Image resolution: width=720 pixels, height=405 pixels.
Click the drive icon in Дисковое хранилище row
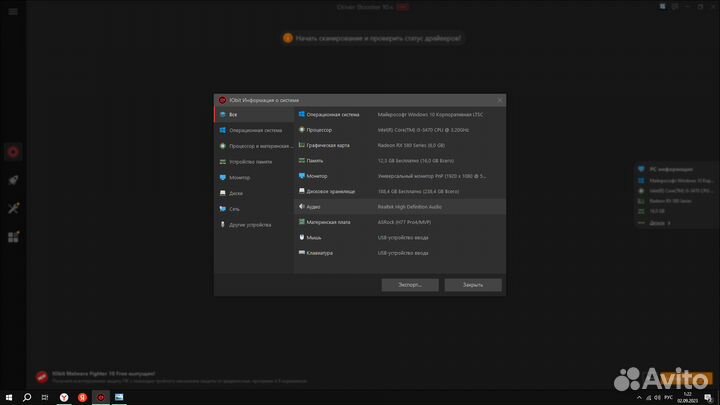[x=302, y=191]
